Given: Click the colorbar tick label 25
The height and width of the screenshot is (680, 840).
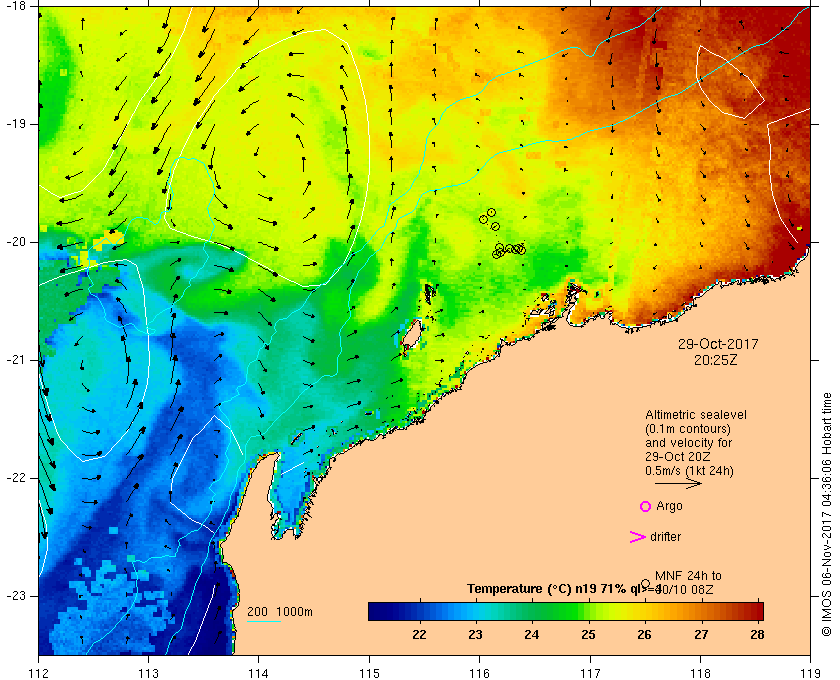Looking at the screenshot, I should click(589, 635).
